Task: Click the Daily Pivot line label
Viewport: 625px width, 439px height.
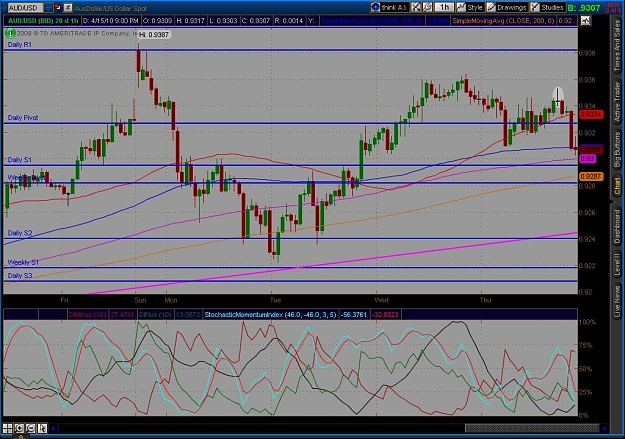Action: [x=23, y=118]
